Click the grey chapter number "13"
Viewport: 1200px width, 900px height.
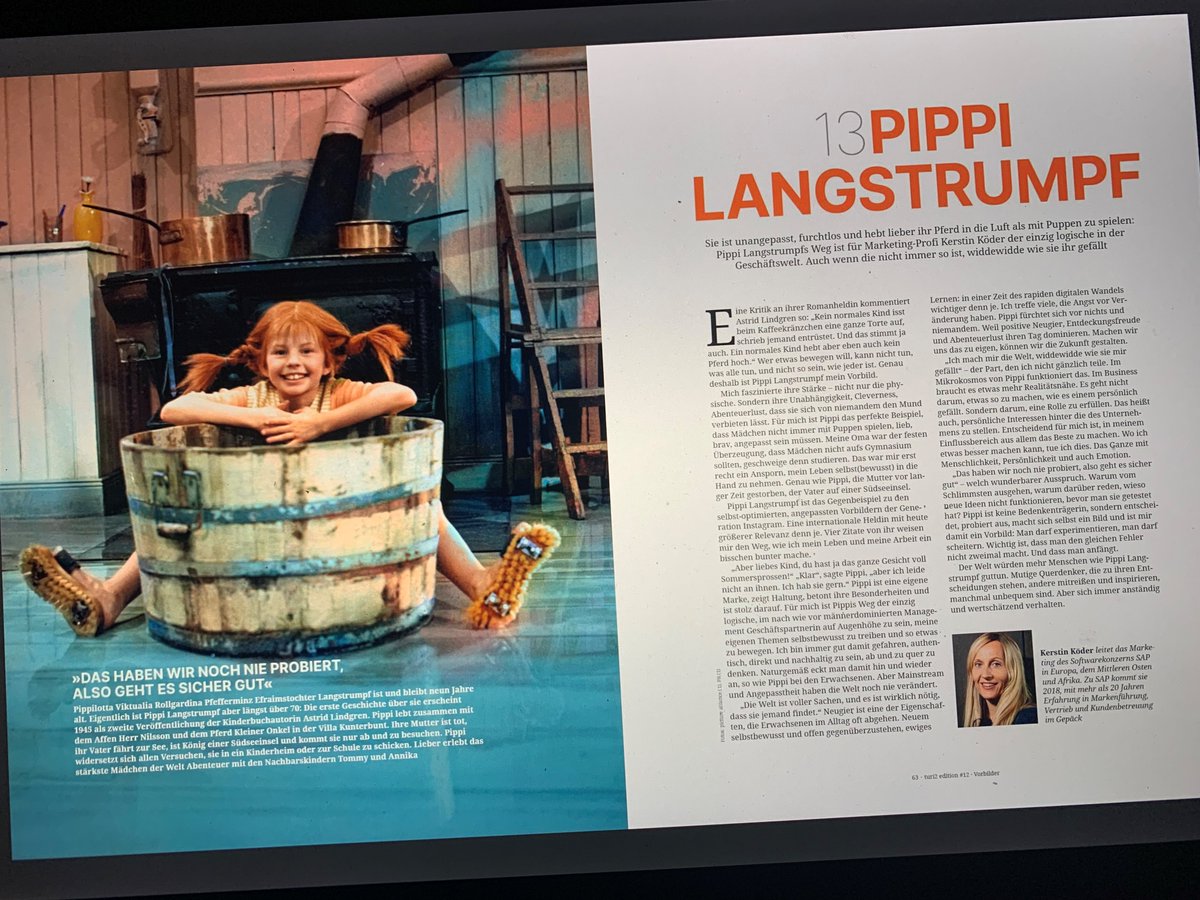click(840, 133)
